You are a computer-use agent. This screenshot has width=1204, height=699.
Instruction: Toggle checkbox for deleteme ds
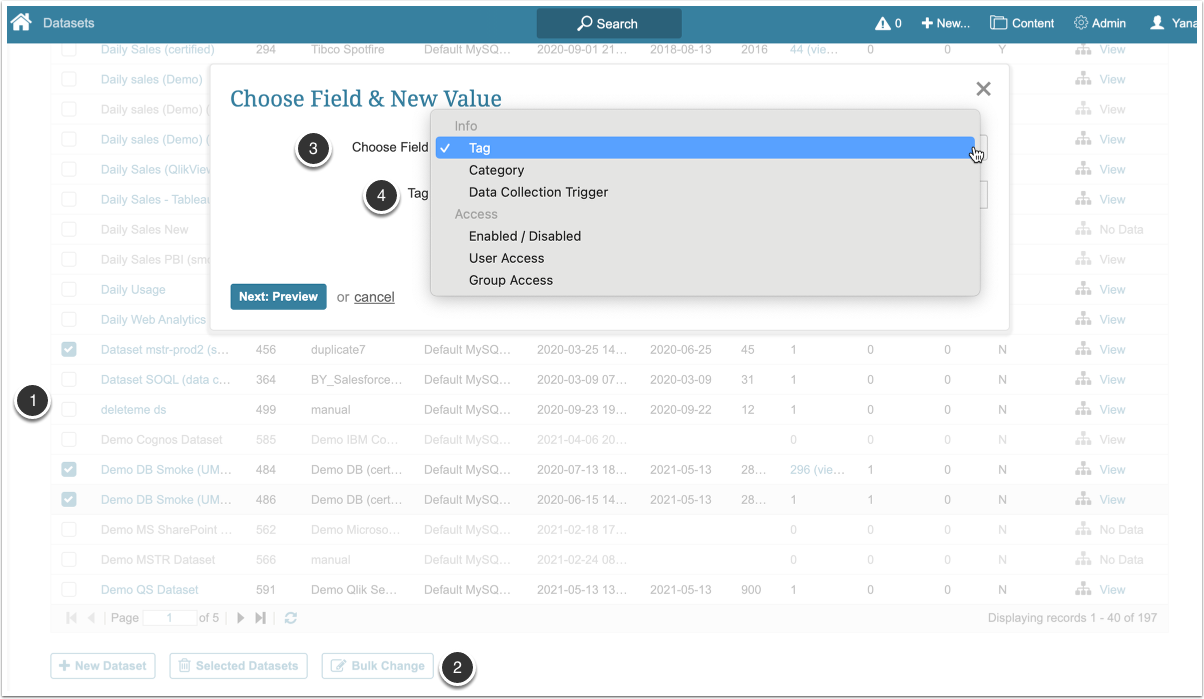point(69,410)
